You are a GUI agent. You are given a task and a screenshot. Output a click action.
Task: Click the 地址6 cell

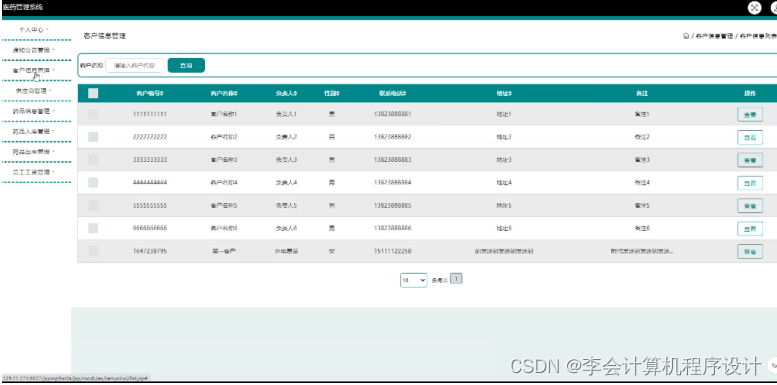coord(503,228)
